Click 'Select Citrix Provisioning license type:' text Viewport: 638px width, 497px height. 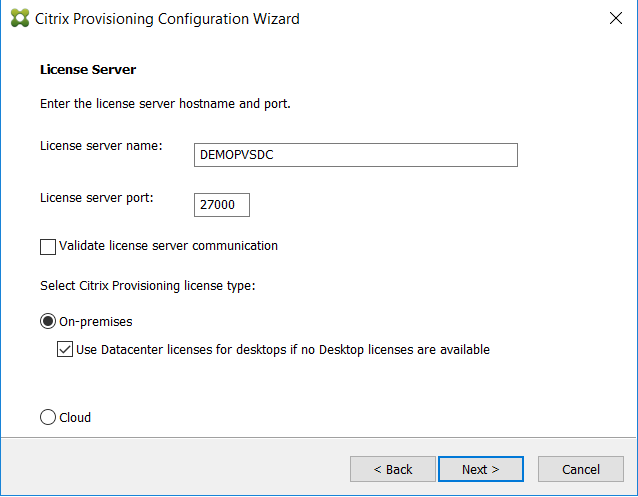point(148,286)
